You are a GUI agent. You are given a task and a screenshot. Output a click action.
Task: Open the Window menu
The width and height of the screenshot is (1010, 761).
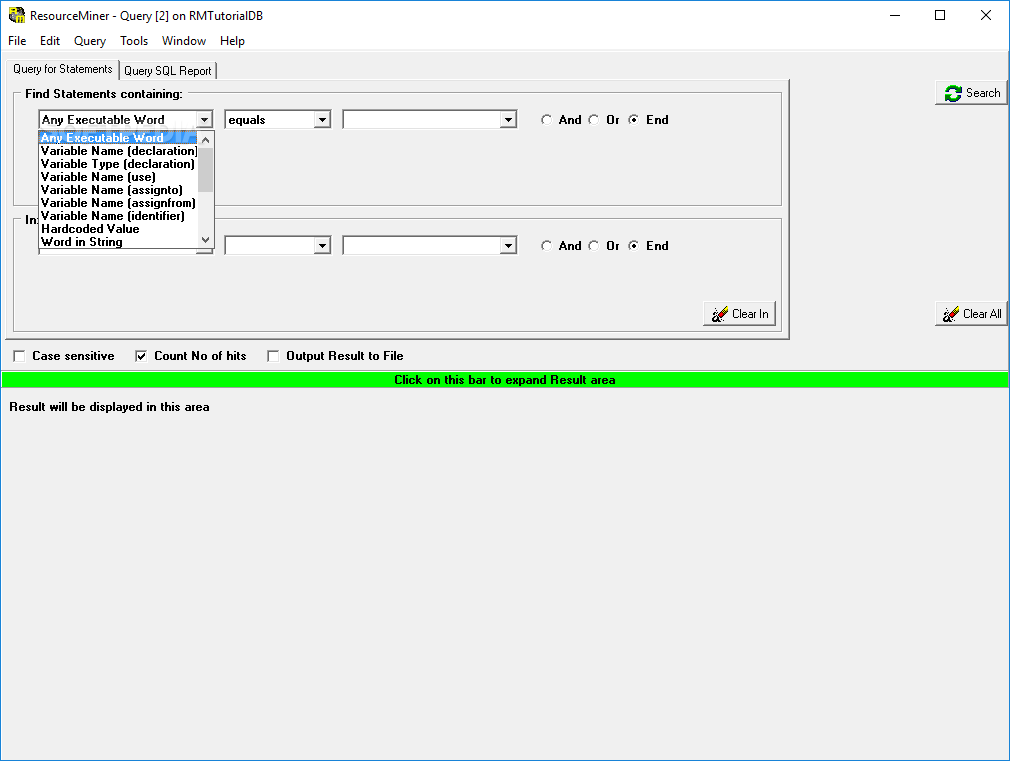184,41
